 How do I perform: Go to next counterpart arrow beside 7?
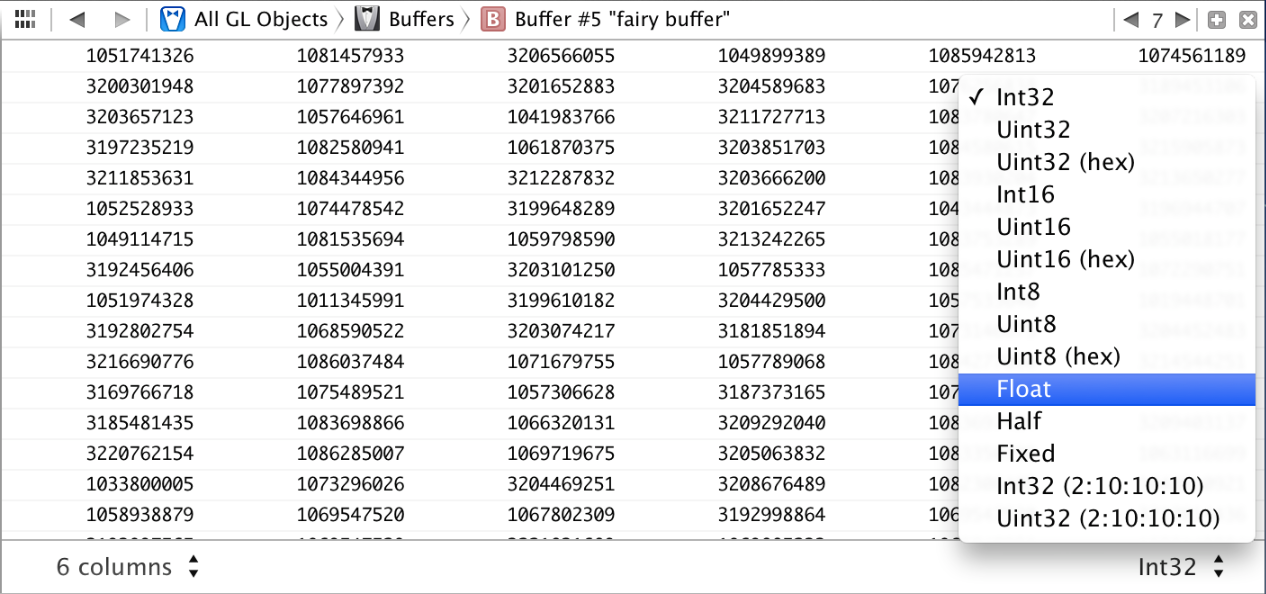point(1182,19)
